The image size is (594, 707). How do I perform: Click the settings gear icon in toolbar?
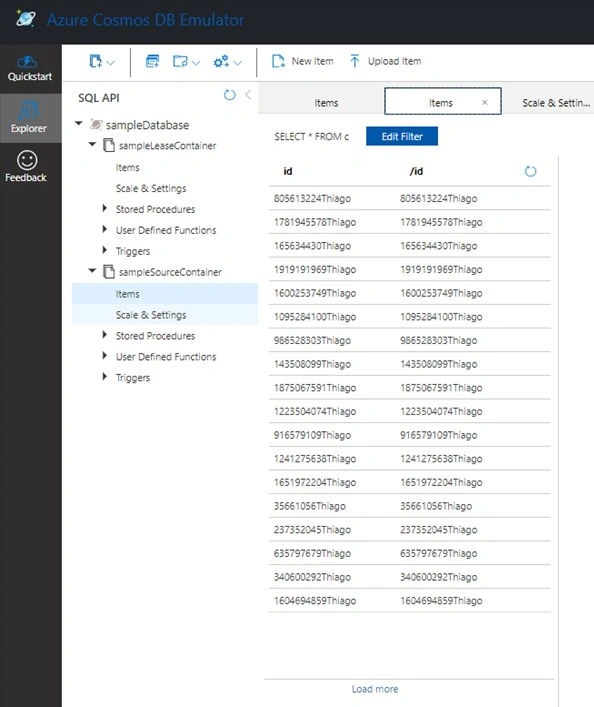tap(221, 61)
